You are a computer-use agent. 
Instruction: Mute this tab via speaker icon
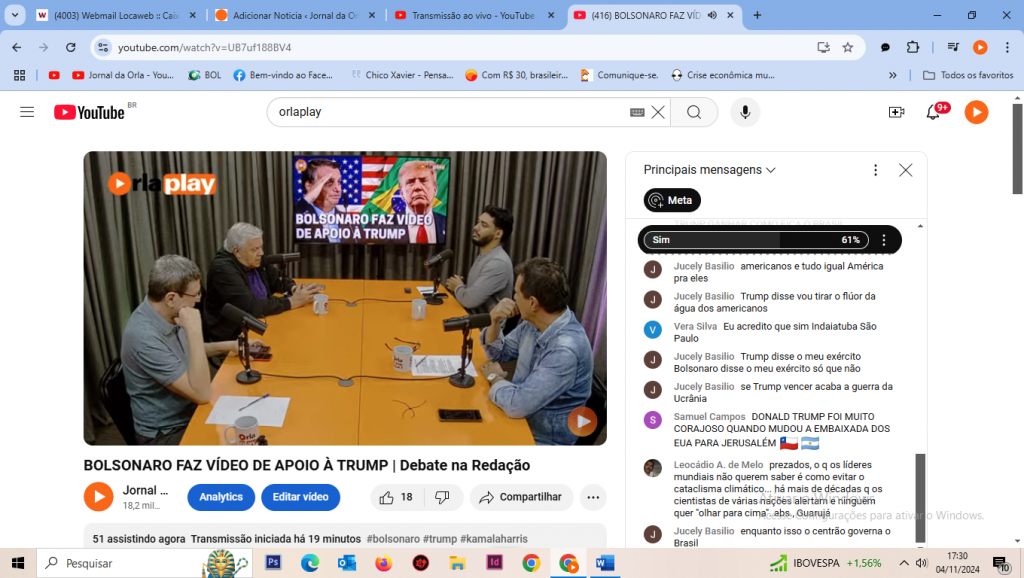[x=712, y=15]
